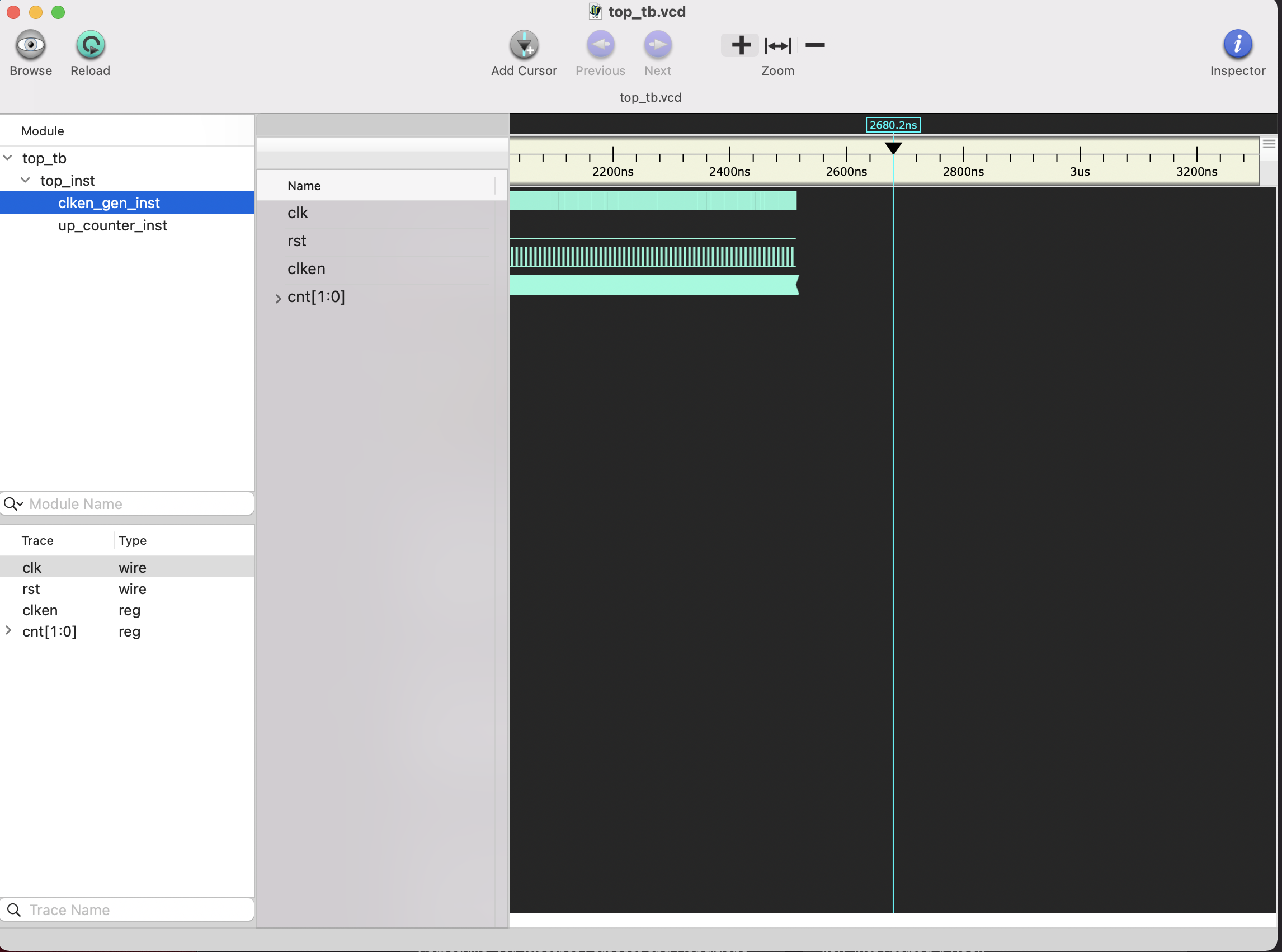The image size is (1282, 952).
Task: Click the Browse eye icon in the toolbar
Action: tap(30, 44)
